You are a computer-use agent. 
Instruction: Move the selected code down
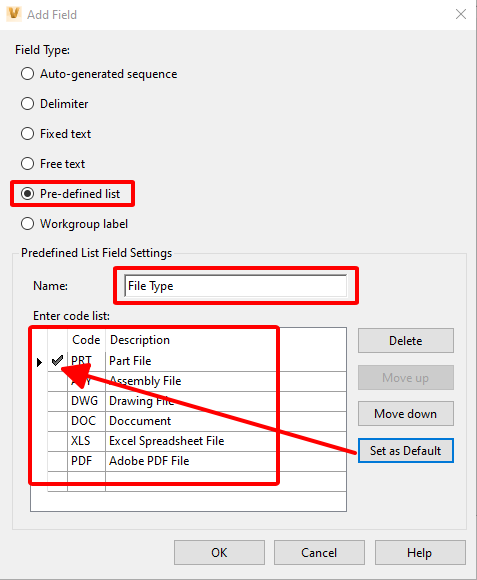[406, 414]
